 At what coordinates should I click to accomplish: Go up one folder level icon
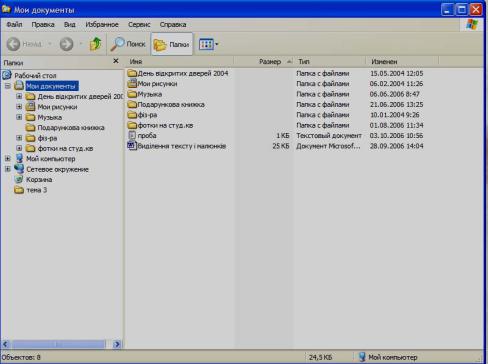96,44
